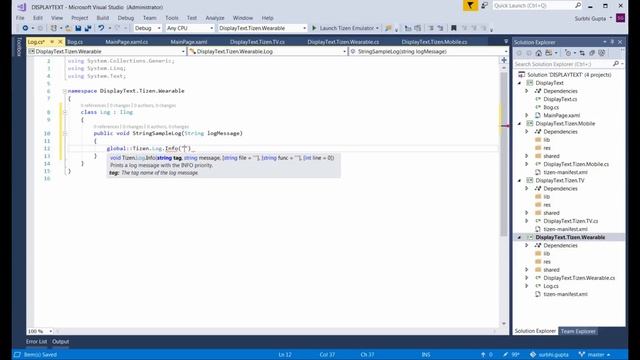Click the Quick Launch magnifier icon
Screen dimensions: 640x360
coord(578,5)
